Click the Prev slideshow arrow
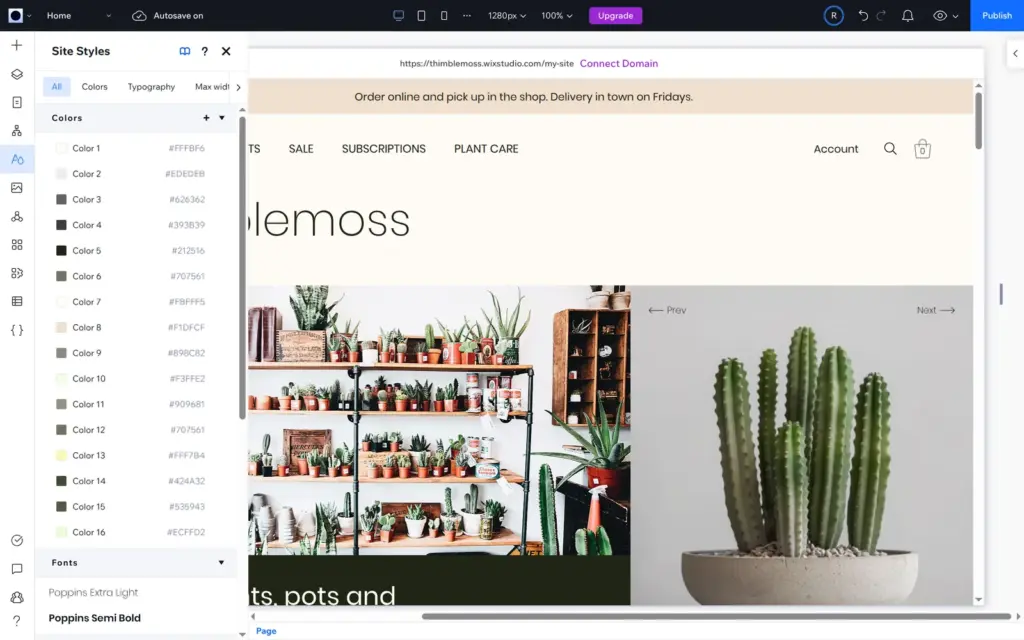 [667, 310]
